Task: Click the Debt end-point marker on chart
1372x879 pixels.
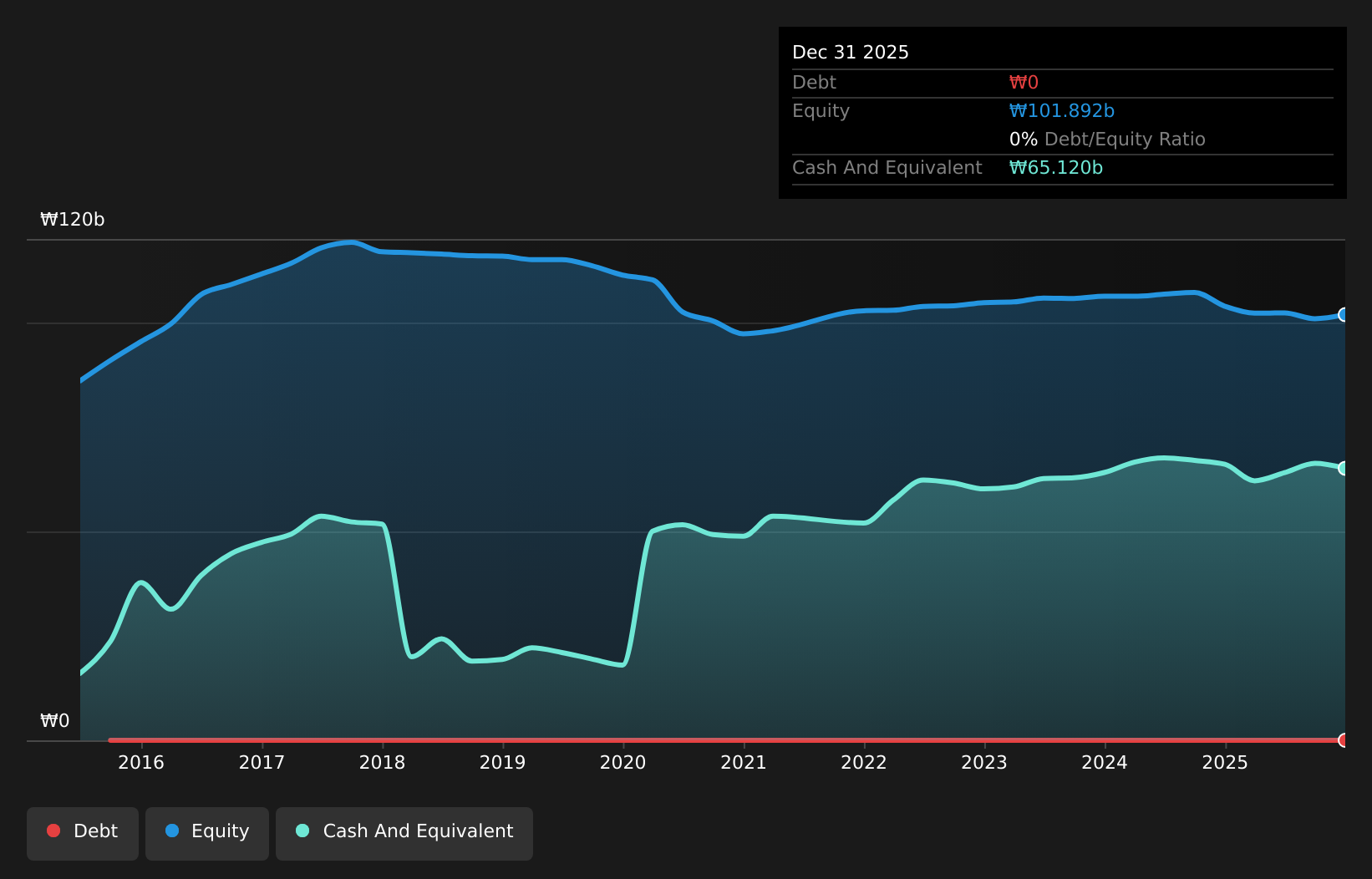Action: [1344, 740]
